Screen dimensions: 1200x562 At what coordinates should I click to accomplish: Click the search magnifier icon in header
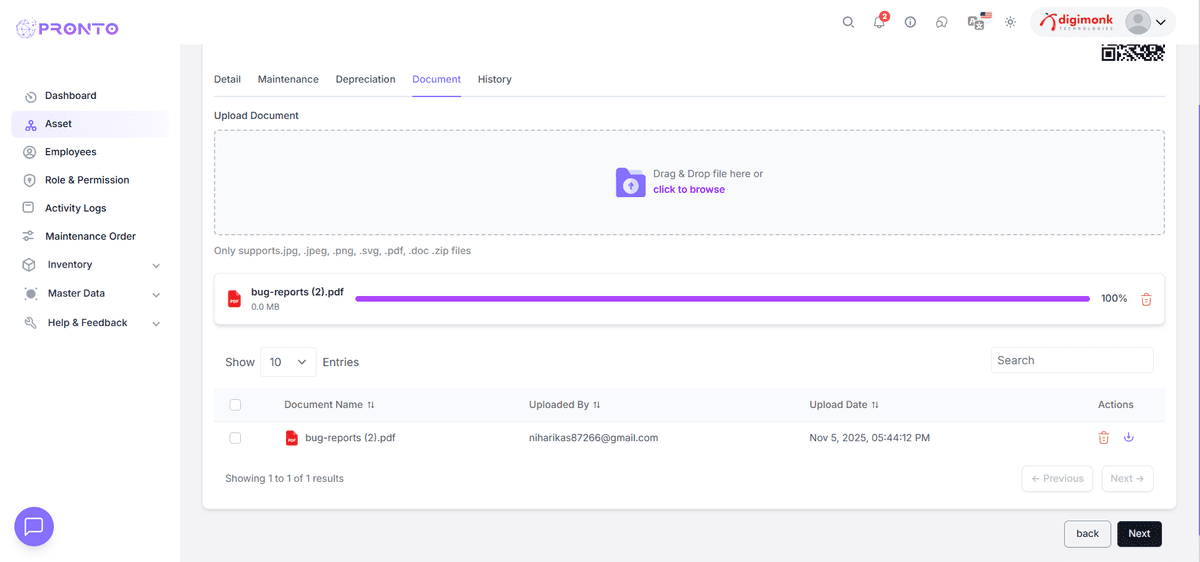click(848, 22)
